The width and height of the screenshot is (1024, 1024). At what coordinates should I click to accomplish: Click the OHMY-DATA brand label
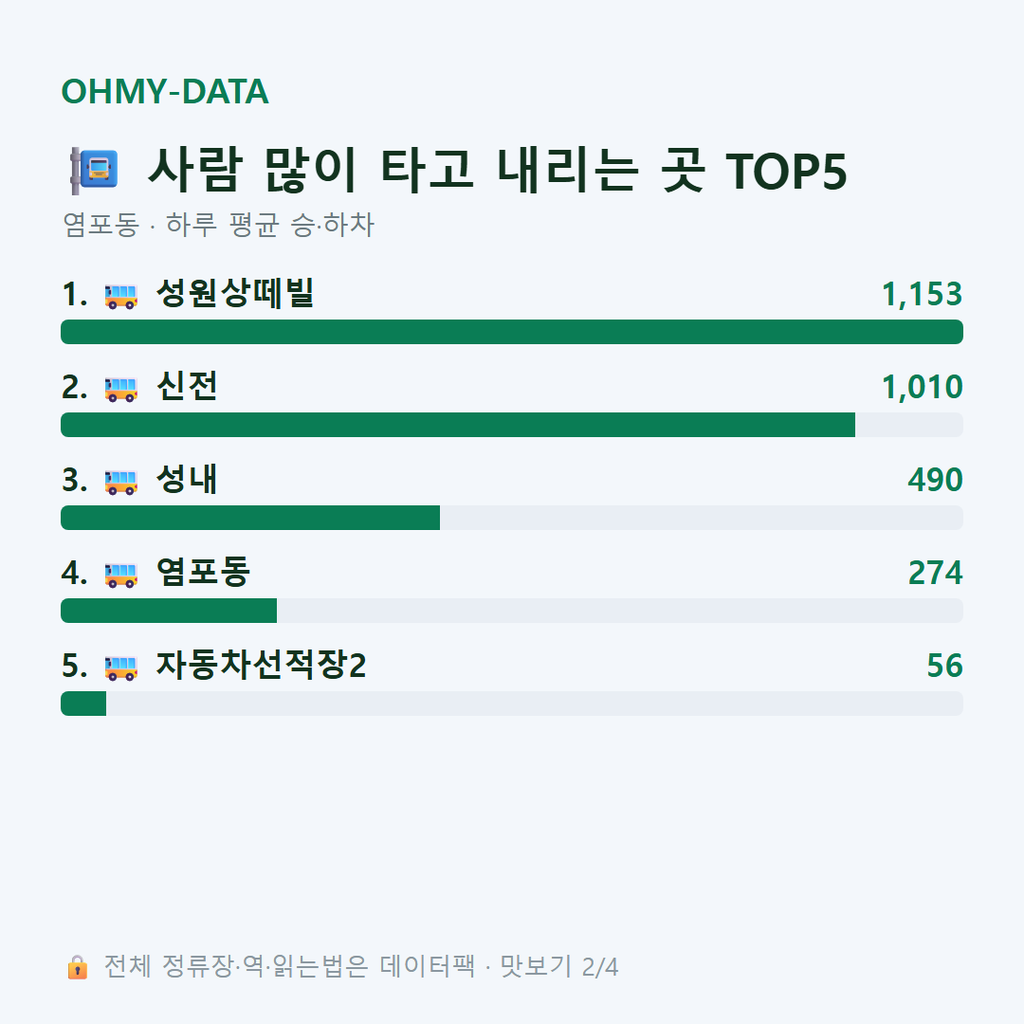[x=165, y=91]
